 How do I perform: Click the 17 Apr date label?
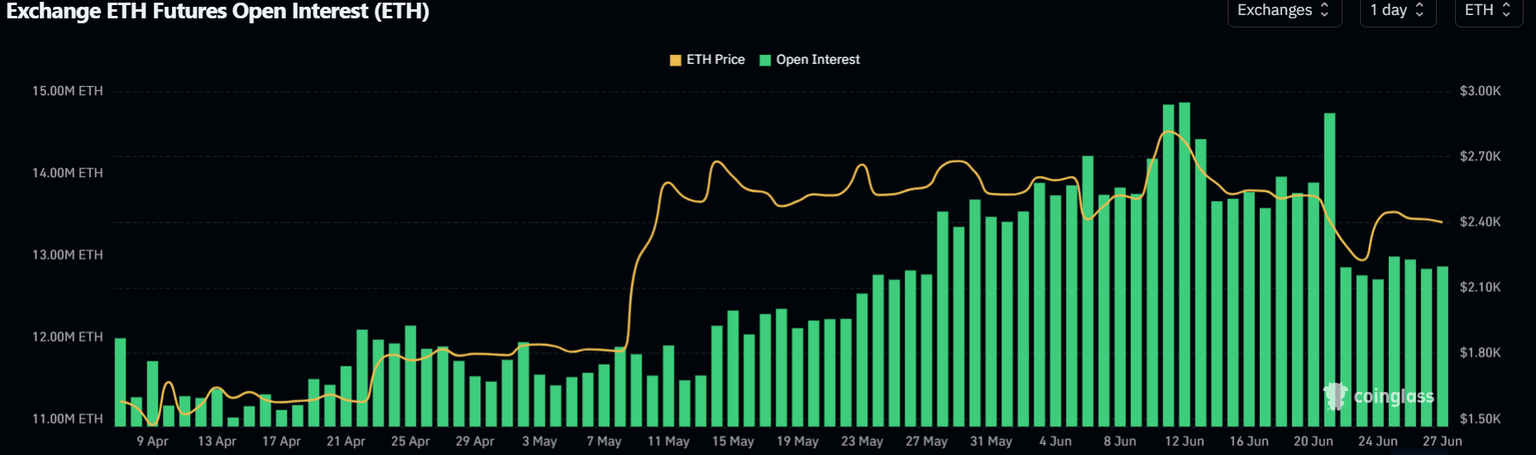point(281,441)
